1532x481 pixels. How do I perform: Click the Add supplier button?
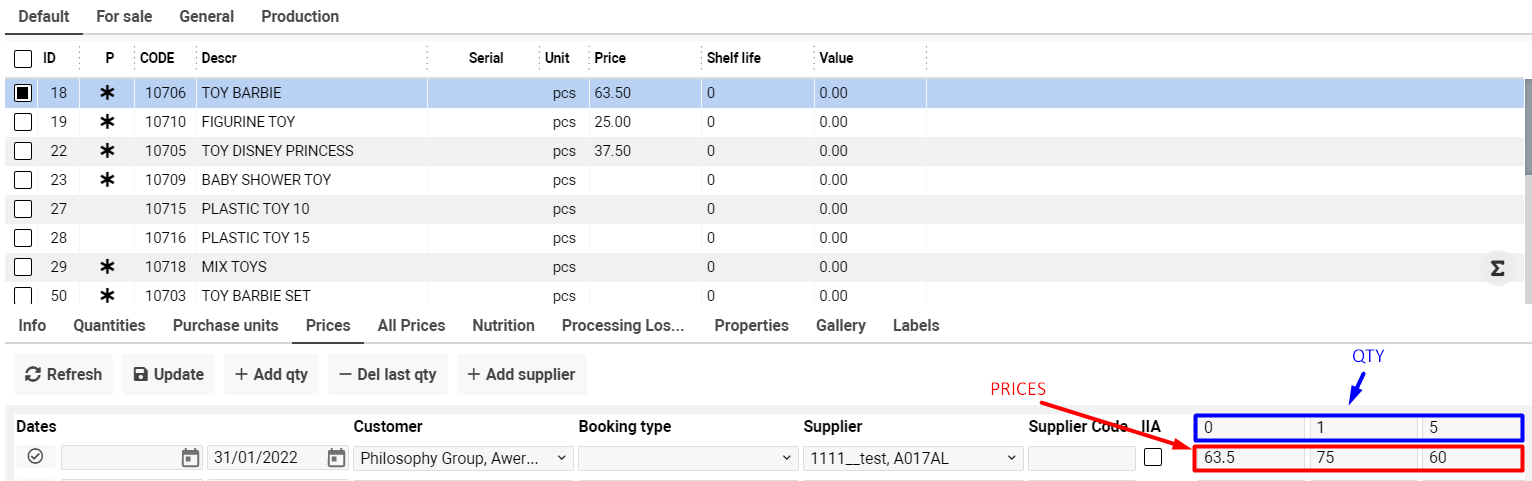pos(522,375)
